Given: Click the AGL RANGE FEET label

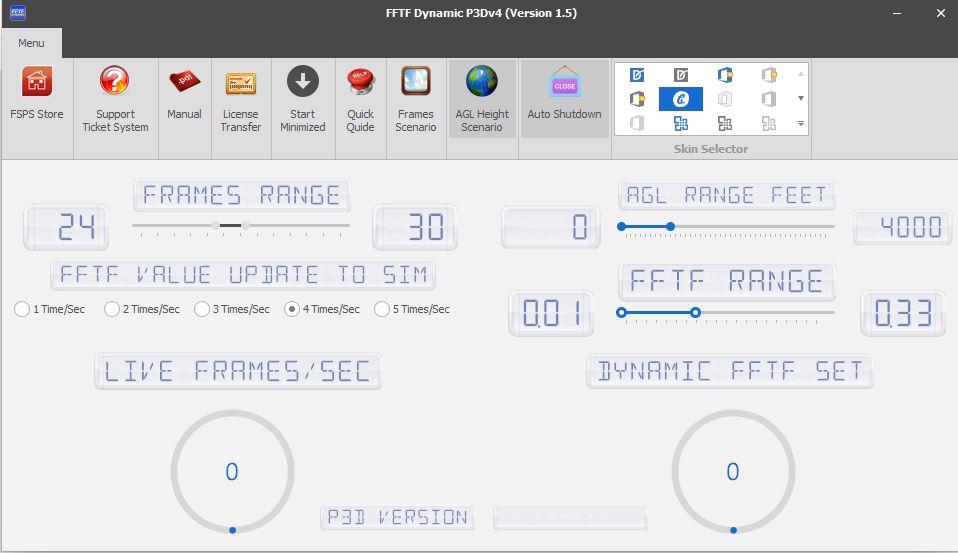Looking at the screenshot, I should click(726, 196).
